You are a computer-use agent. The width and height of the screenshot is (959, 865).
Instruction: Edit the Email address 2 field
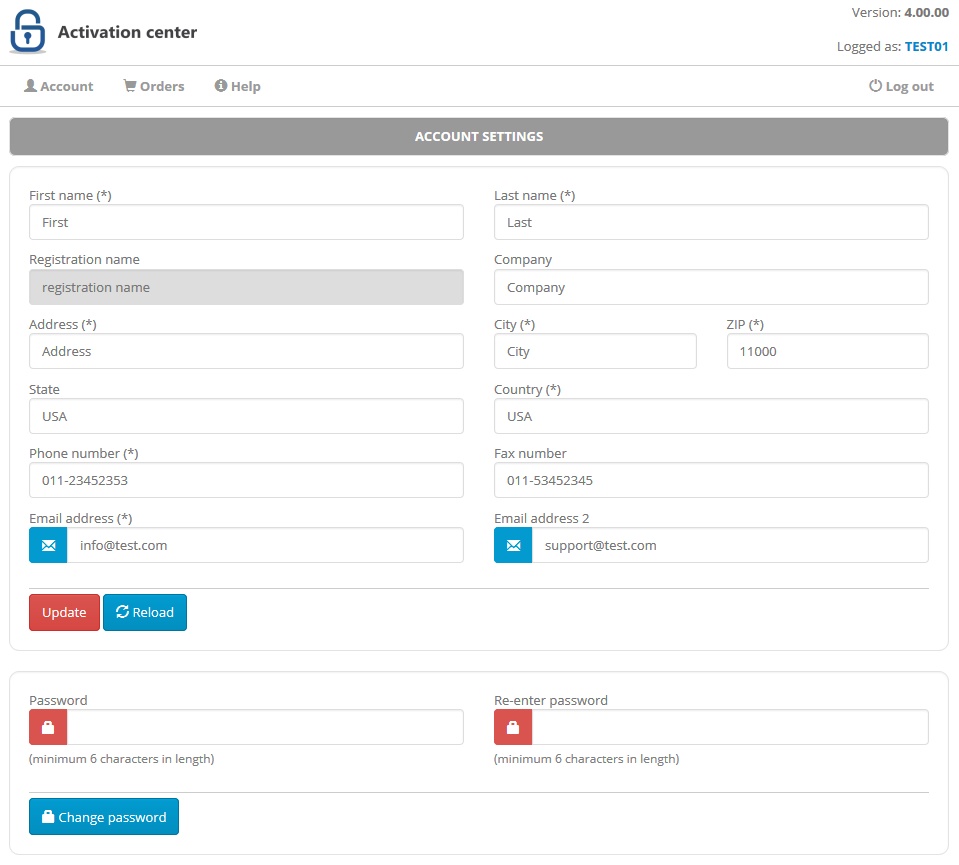click(x=730, y=545)
